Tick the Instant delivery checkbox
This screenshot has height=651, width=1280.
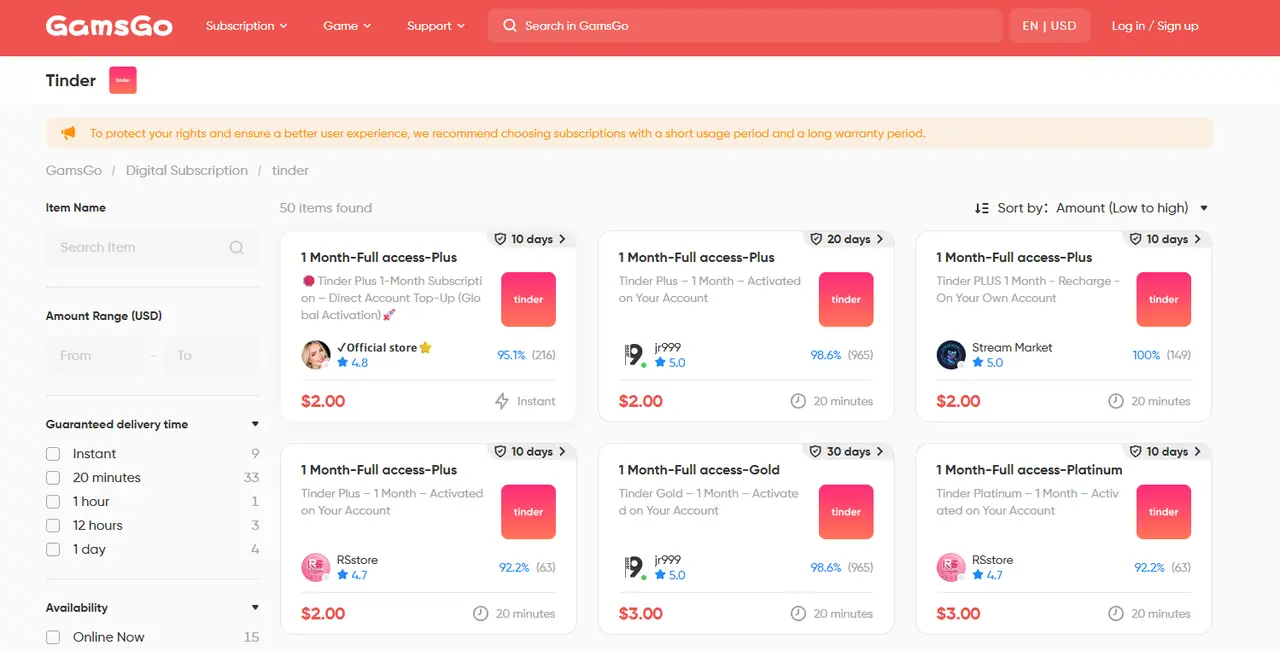tap(53, 454)
